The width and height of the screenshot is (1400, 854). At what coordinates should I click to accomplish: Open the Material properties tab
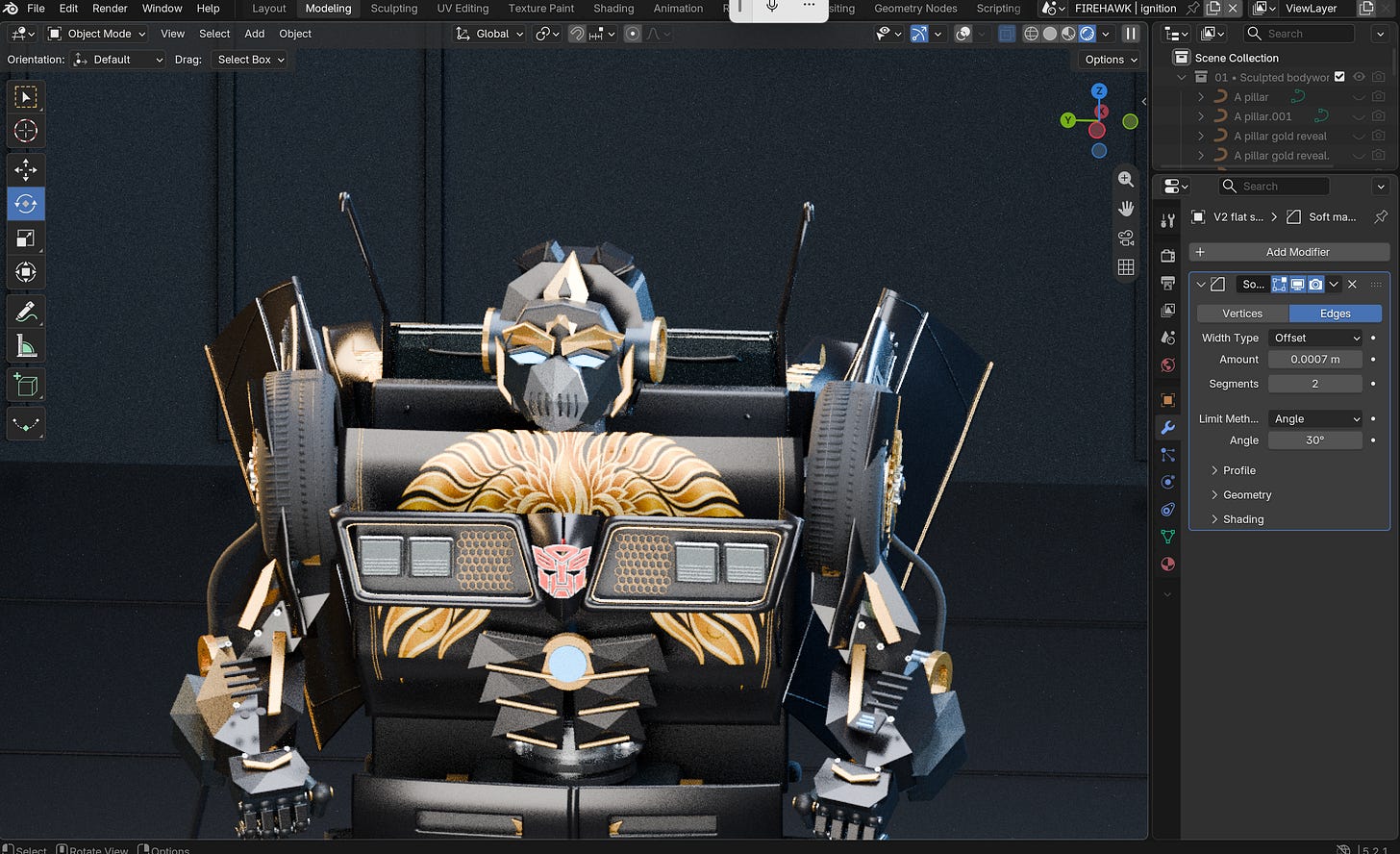[x=1168, y=564]
